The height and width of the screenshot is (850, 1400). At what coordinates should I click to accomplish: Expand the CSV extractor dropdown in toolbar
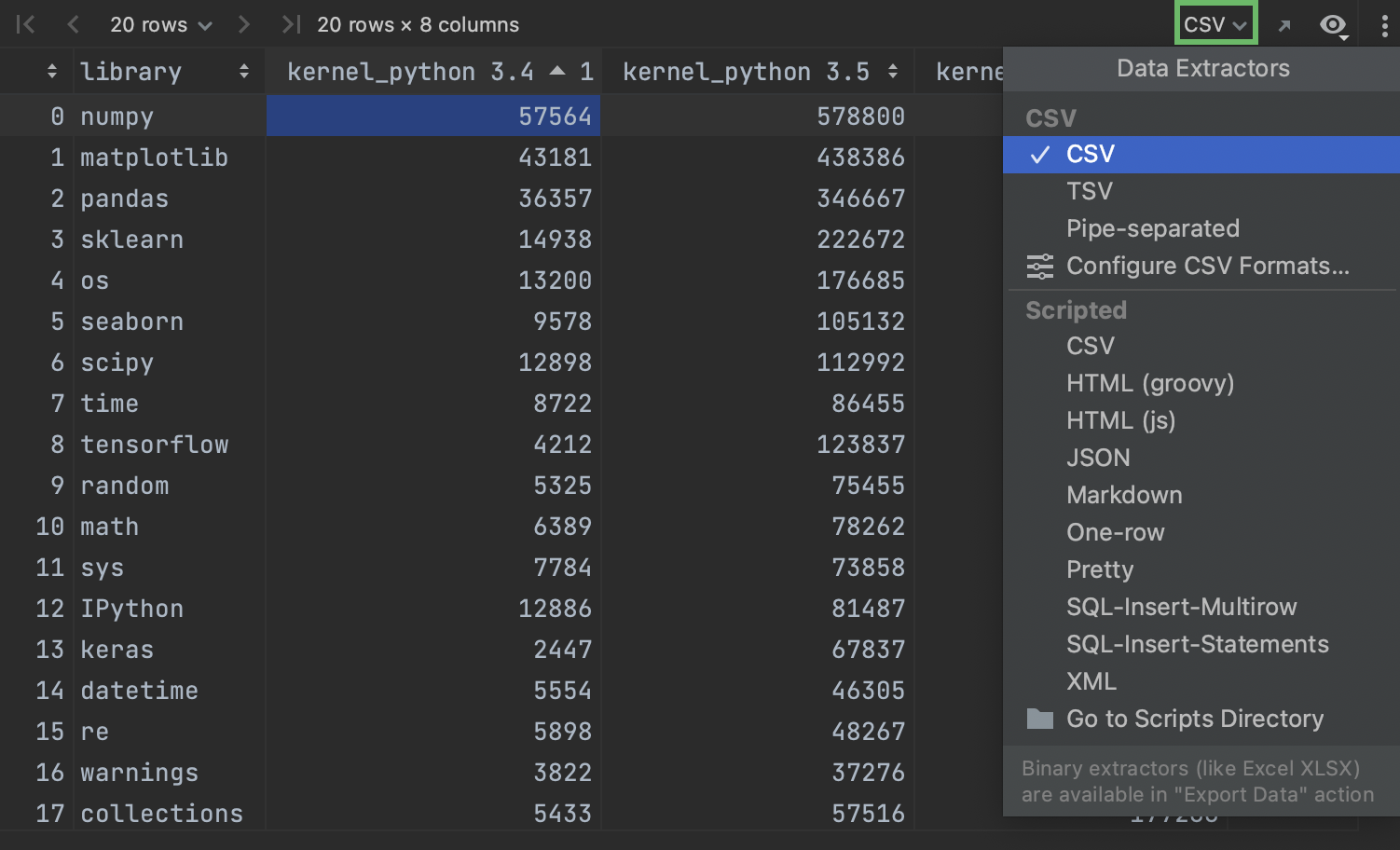[1215, 24]
